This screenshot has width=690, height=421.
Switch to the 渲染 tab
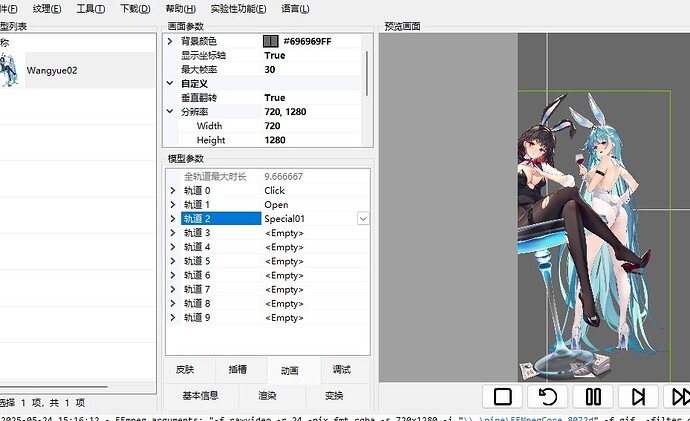267,396
